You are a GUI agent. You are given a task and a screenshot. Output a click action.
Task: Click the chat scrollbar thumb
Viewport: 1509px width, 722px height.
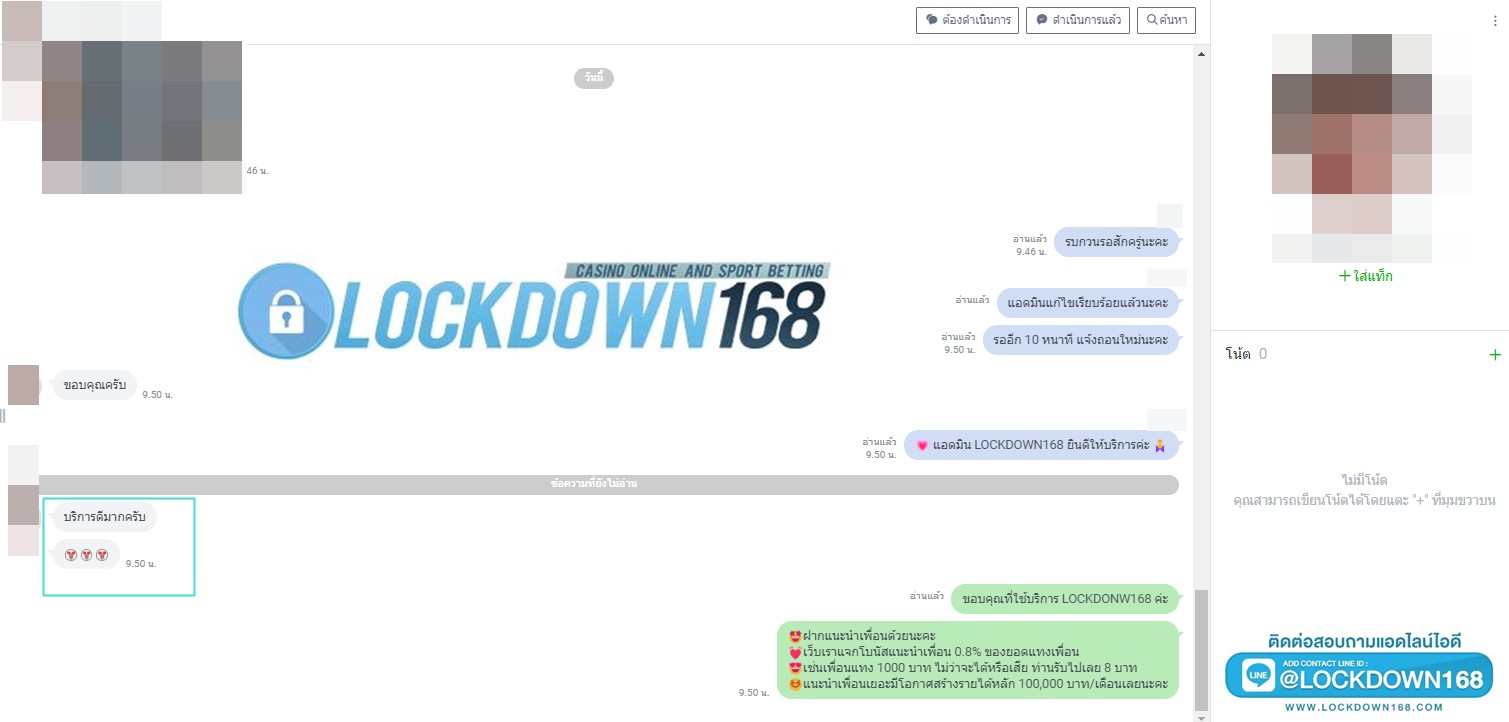(x=1202, y=648)
